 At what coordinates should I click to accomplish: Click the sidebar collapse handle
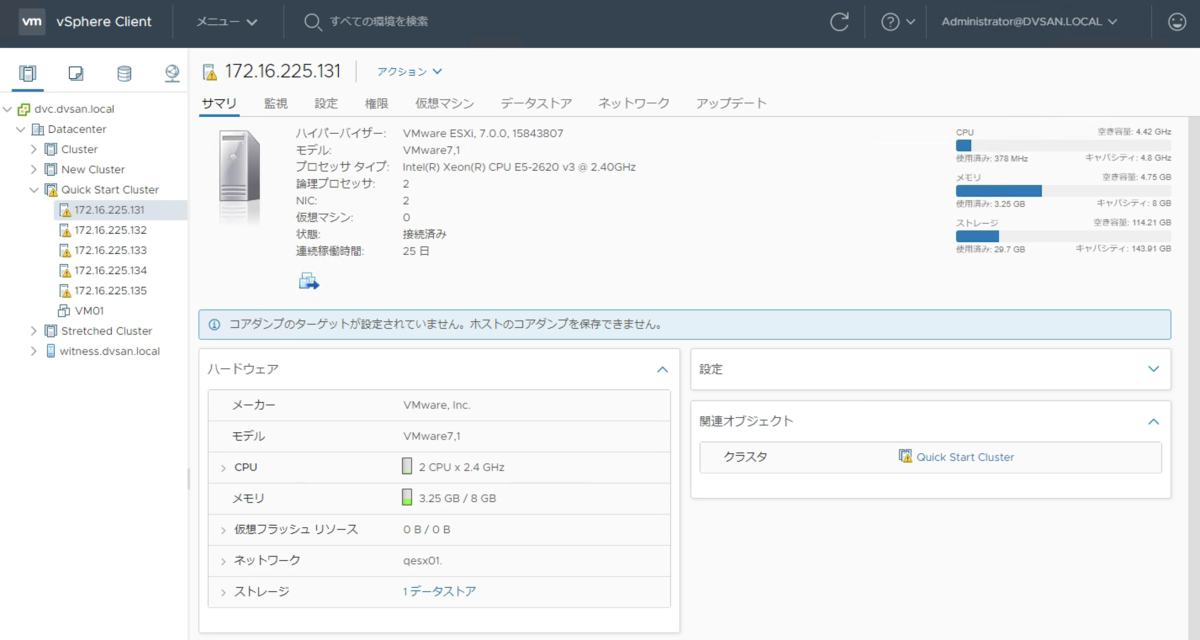[188, 479]
